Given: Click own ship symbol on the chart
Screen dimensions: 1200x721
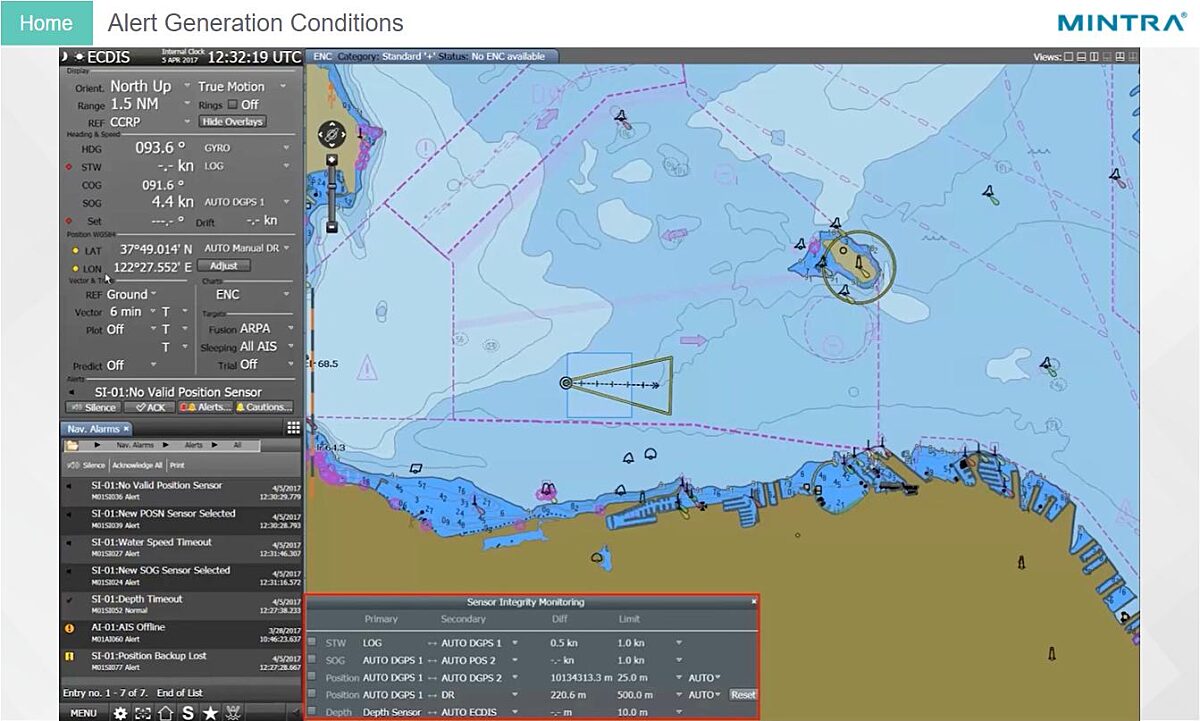Looking at the screenshot, I should 566,383.
